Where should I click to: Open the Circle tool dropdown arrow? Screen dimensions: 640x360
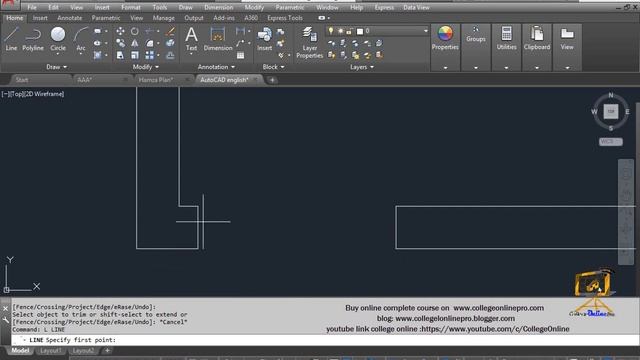[x=58, y=54]
